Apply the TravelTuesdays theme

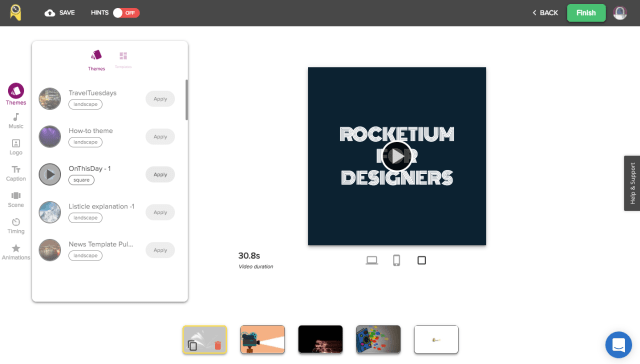click(x=160, y=99)
